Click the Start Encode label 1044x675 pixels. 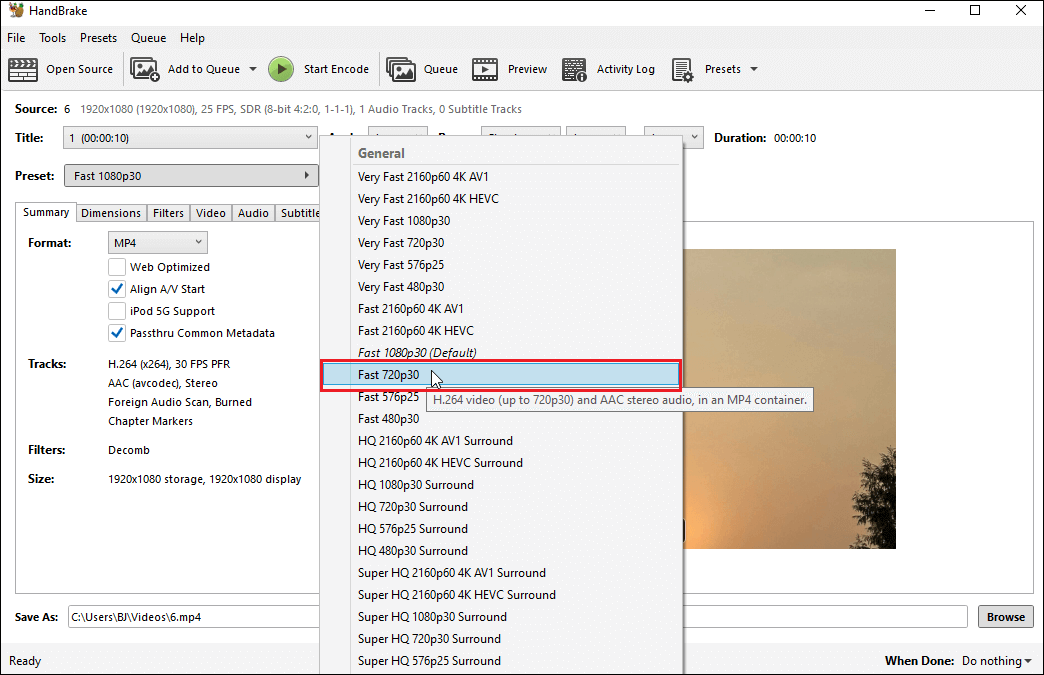(x=336, y=69)
